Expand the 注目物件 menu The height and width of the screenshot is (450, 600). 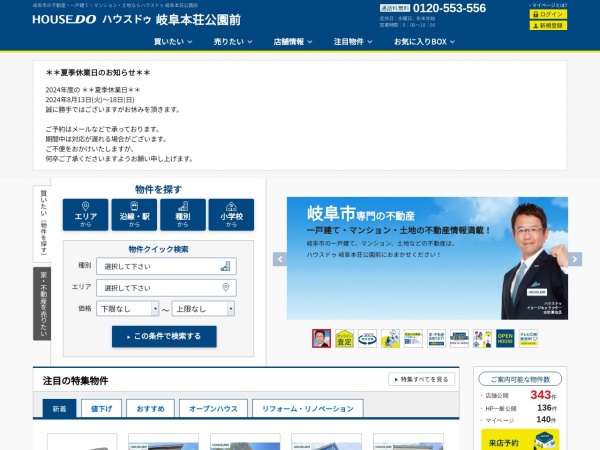click(x=352, y=42)
